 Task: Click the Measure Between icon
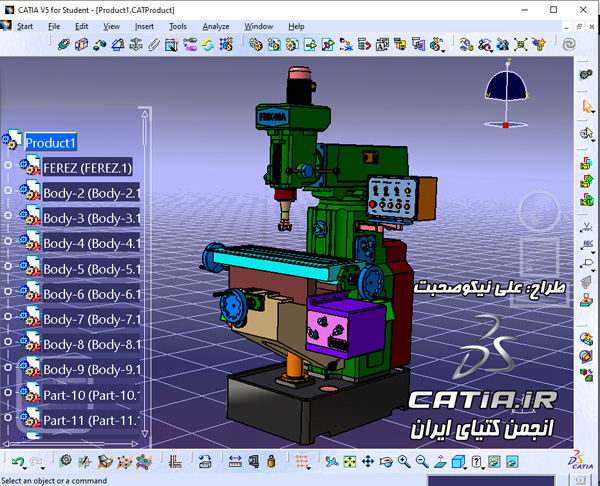(235, 462)
